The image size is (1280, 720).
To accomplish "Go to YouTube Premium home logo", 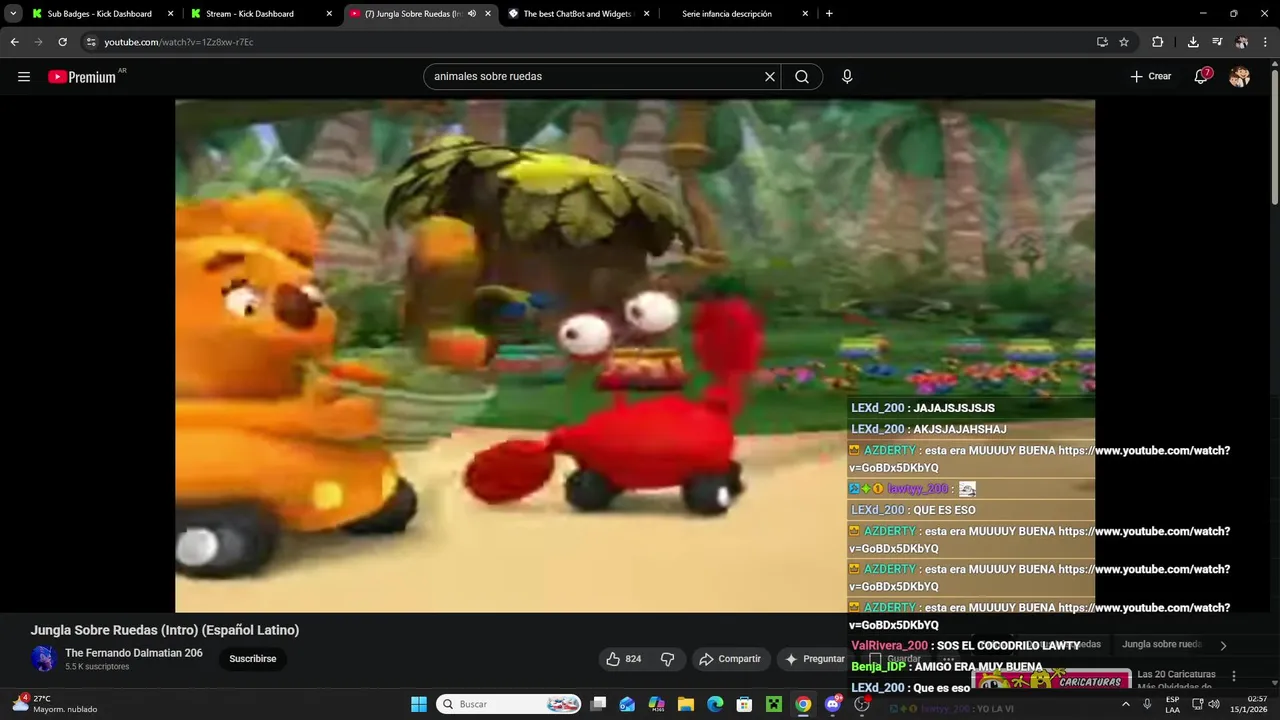I will 82,77.
